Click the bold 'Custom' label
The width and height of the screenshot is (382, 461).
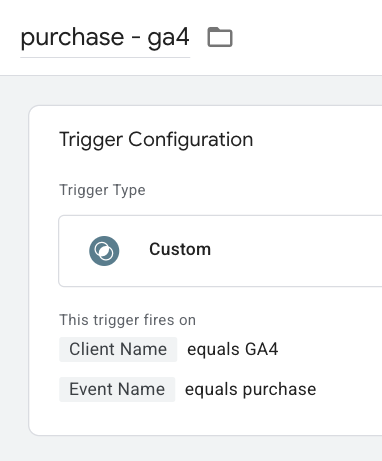(x=180, y=249)
